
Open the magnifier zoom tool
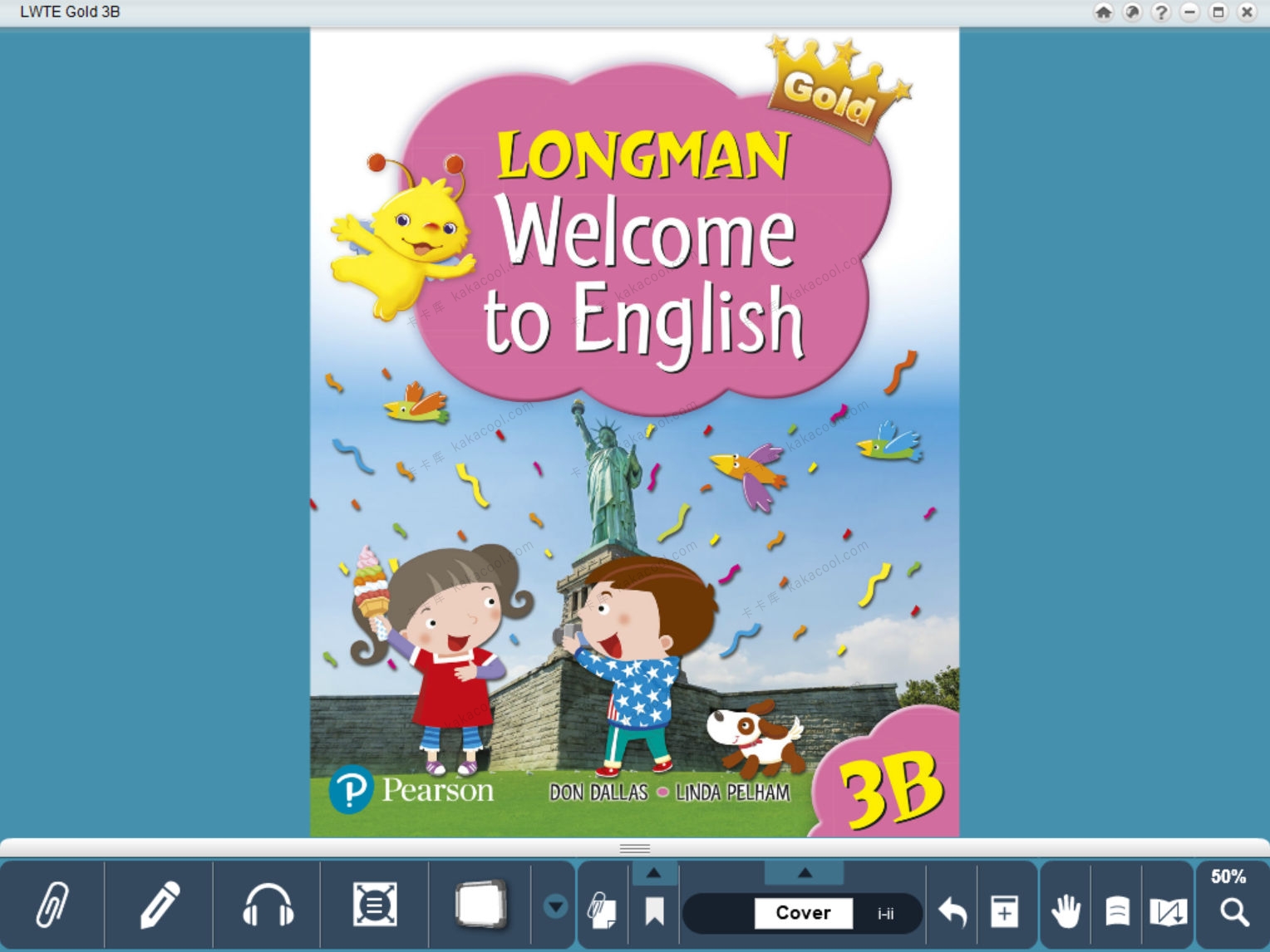(1234, 912)
